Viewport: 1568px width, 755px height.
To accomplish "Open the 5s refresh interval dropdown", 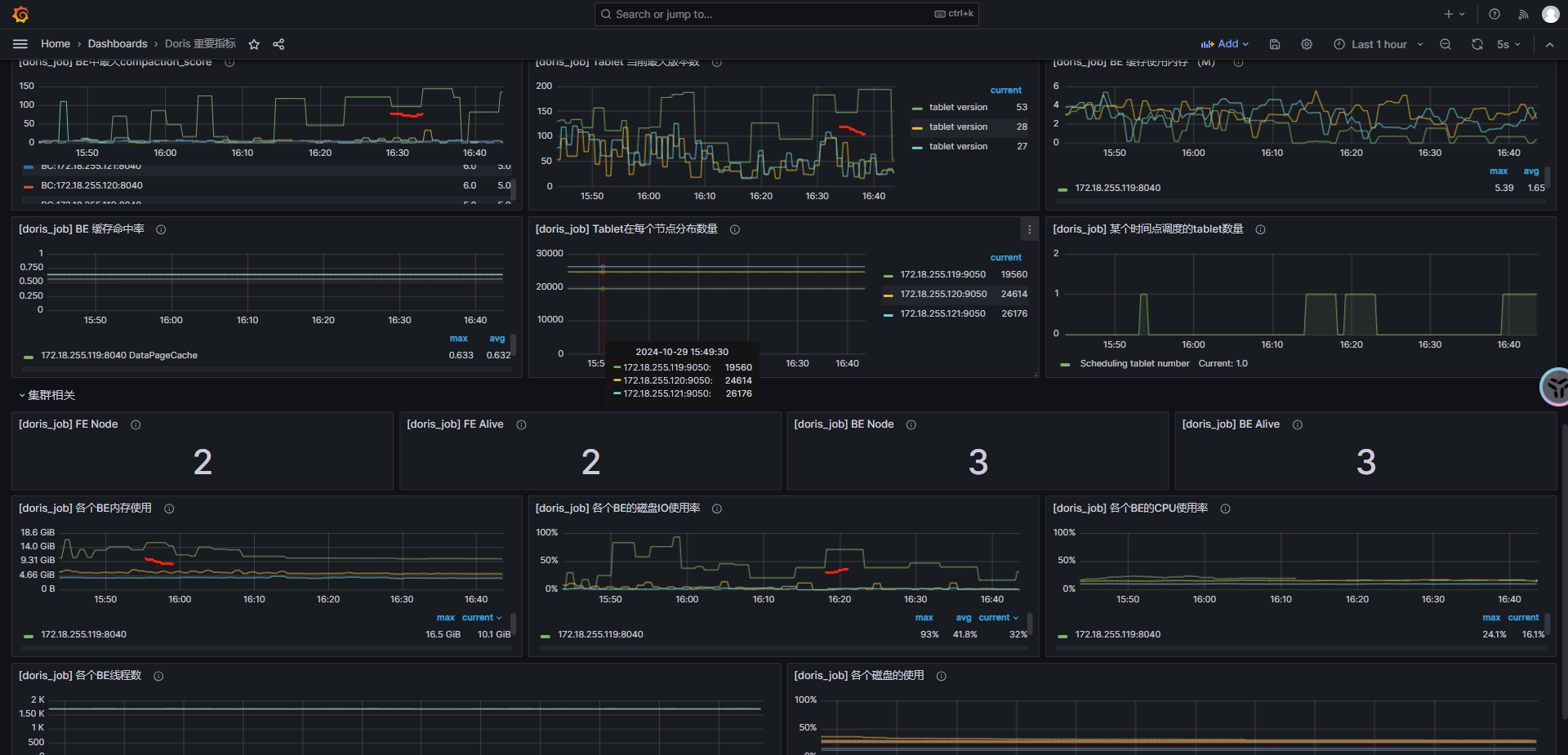I will coord(1508,44).
